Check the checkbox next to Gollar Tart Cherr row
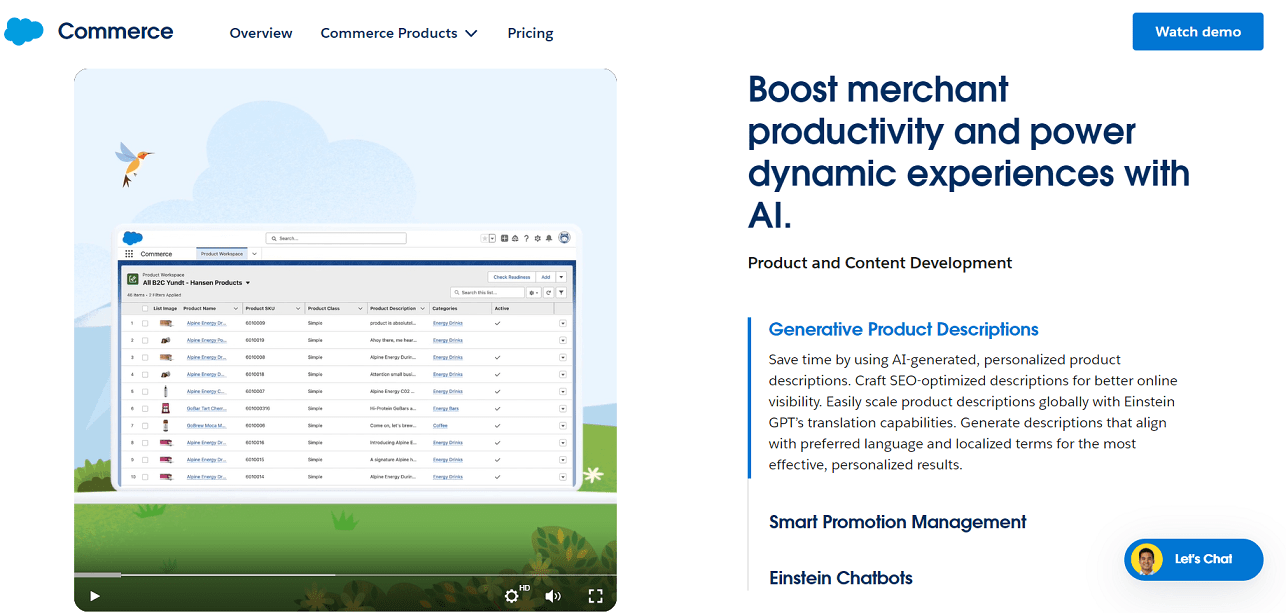This screenshot has height=613, width=1286. click(146, 409)
